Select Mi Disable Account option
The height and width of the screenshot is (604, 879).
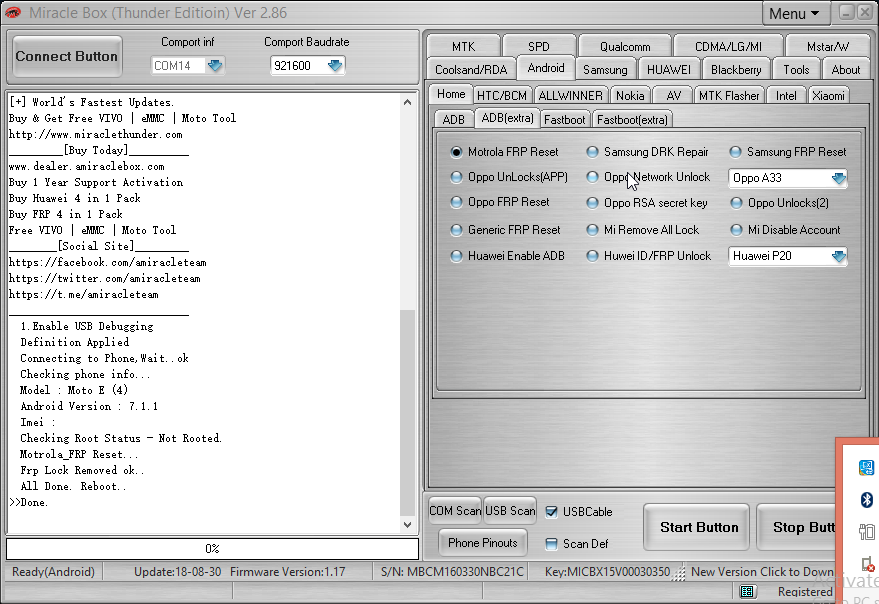(785, 230)
